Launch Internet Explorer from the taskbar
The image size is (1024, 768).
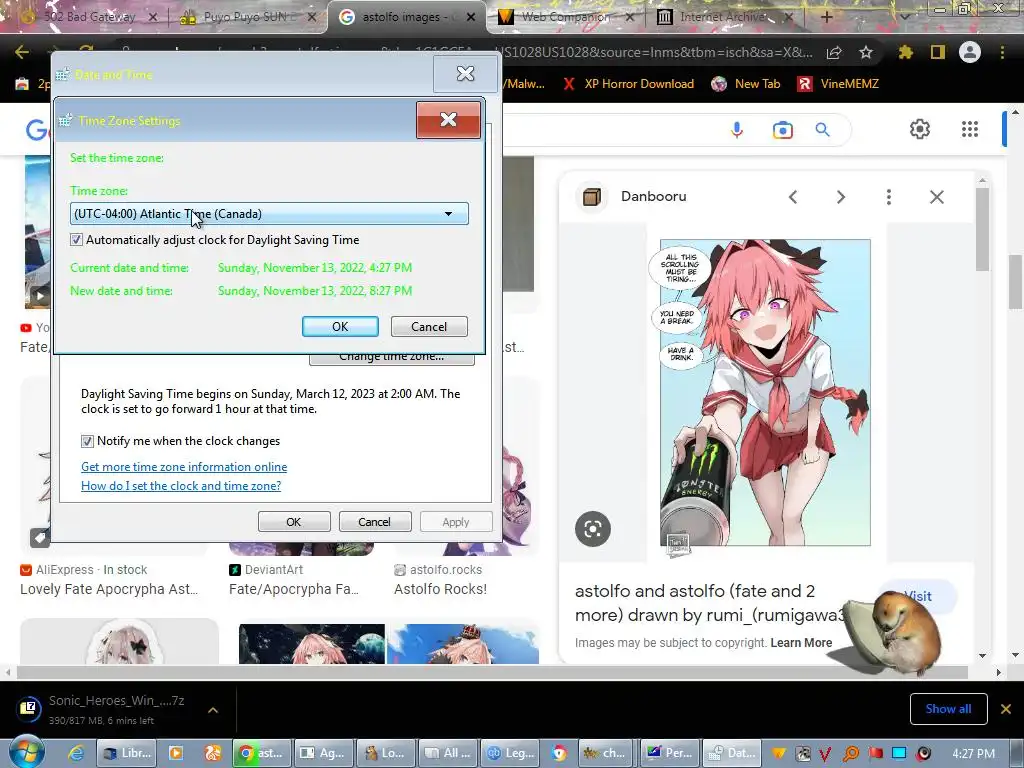click(x=76, y=753)
